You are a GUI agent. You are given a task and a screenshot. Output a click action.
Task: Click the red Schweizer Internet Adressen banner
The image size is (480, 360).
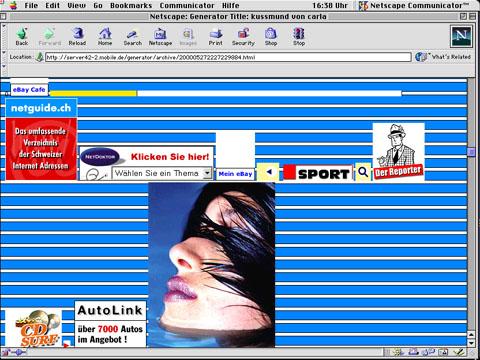(x=41, y=149)
